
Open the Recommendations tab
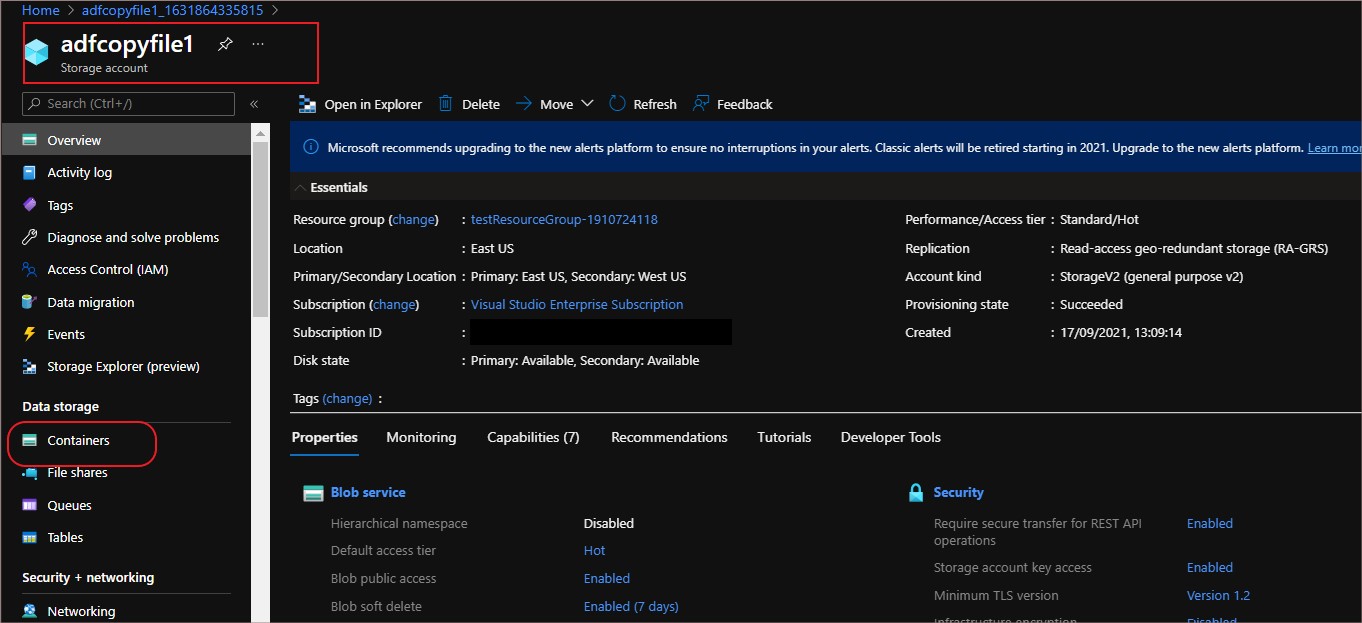669,437
